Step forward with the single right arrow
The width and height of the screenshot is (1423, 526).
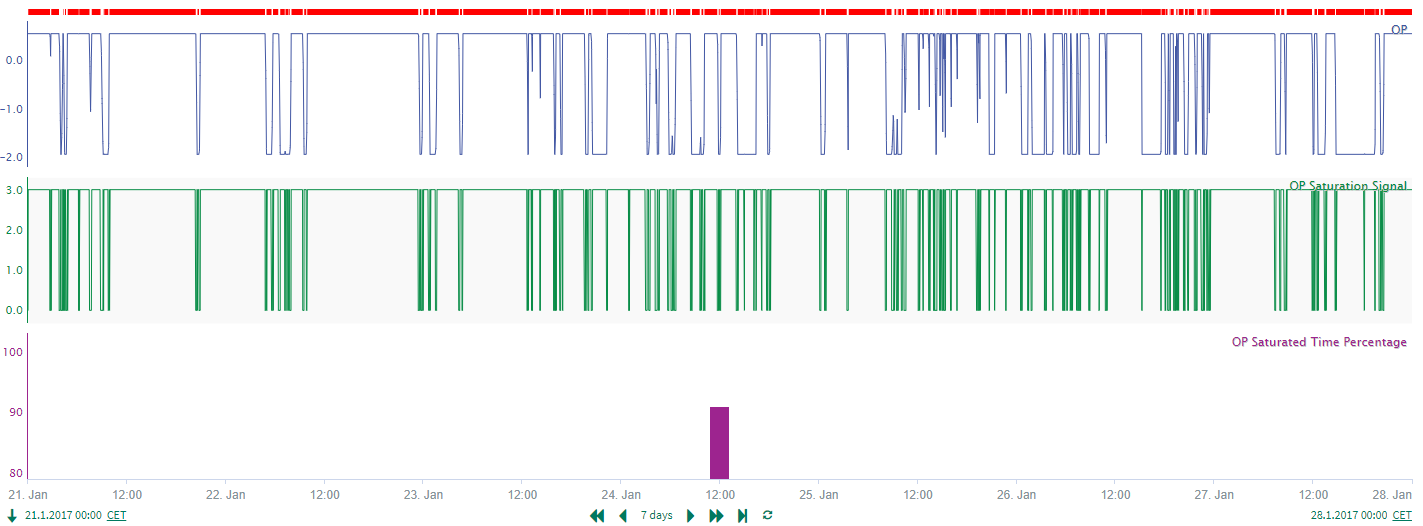tap(690, 516)
